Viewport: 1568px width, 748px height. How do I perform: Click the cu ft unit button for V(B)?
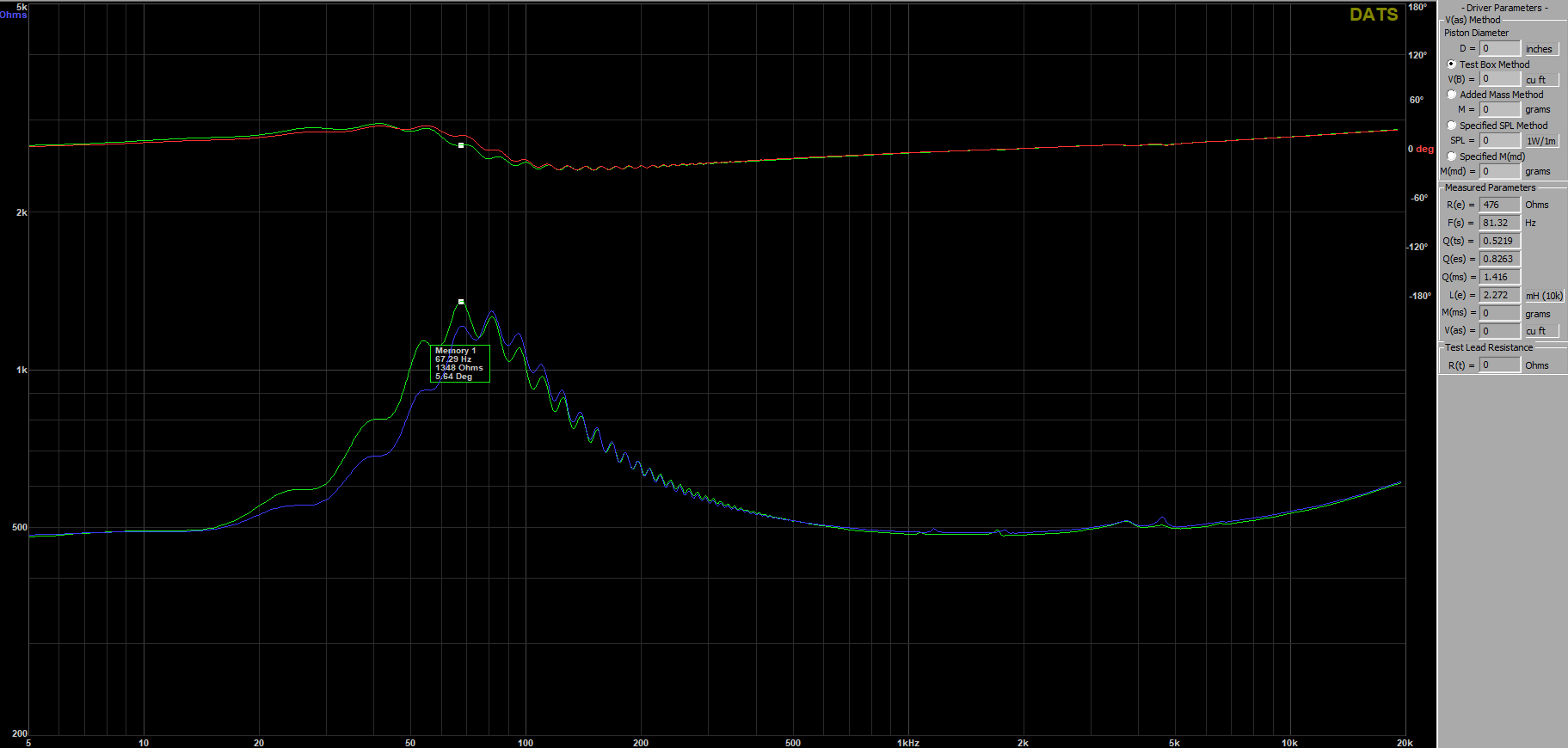click(x=1540, y=80)
